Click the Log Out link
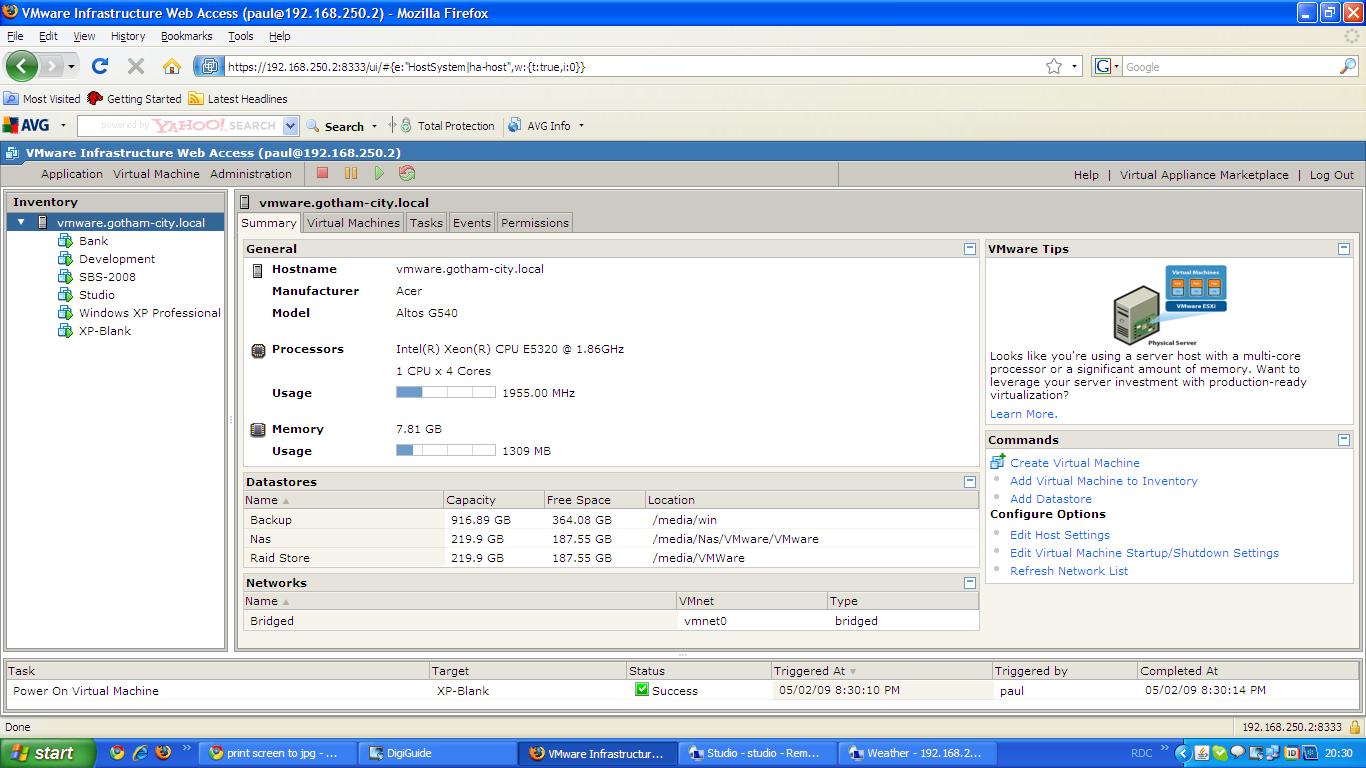The height and width of the screenshot is (768, 1366). (x=1331, y=175)
